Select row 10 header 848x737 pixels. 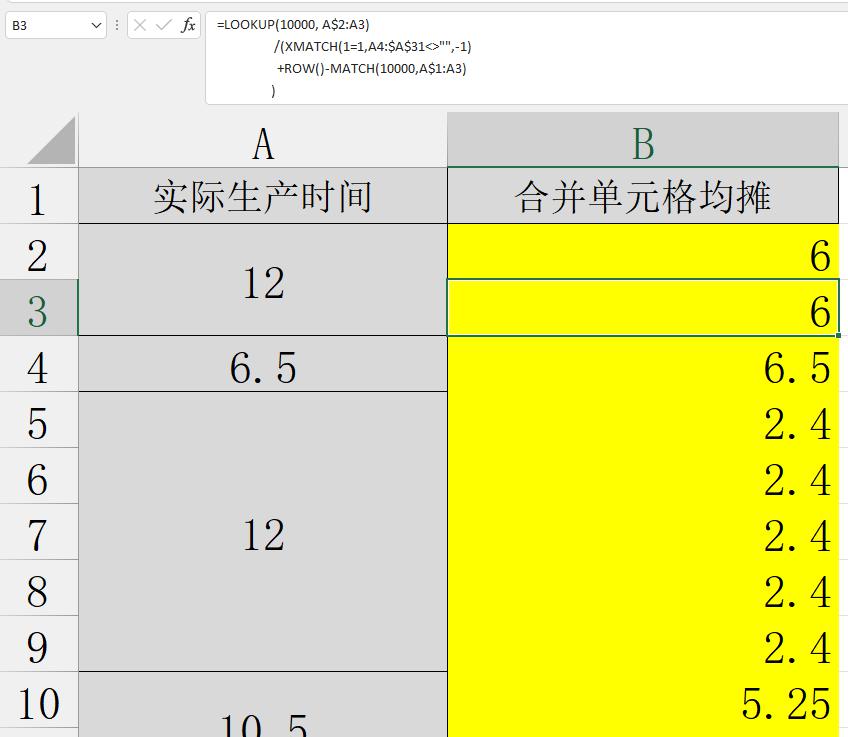point(39,700)
